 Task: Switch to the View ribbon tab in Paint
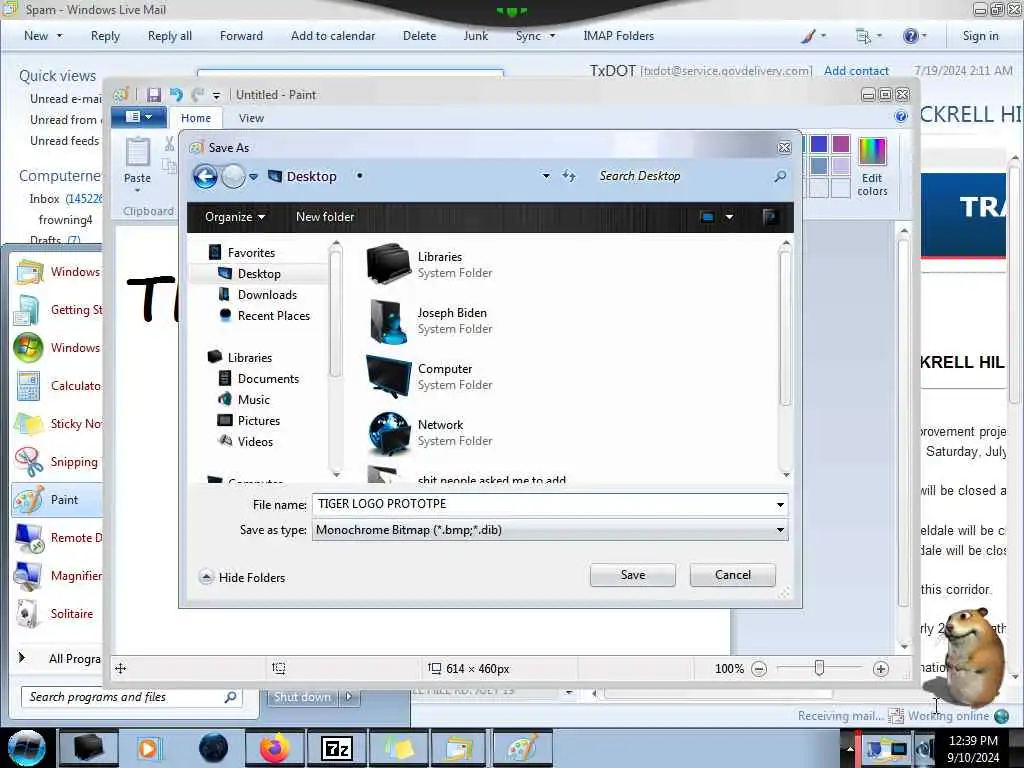point(251,118)
